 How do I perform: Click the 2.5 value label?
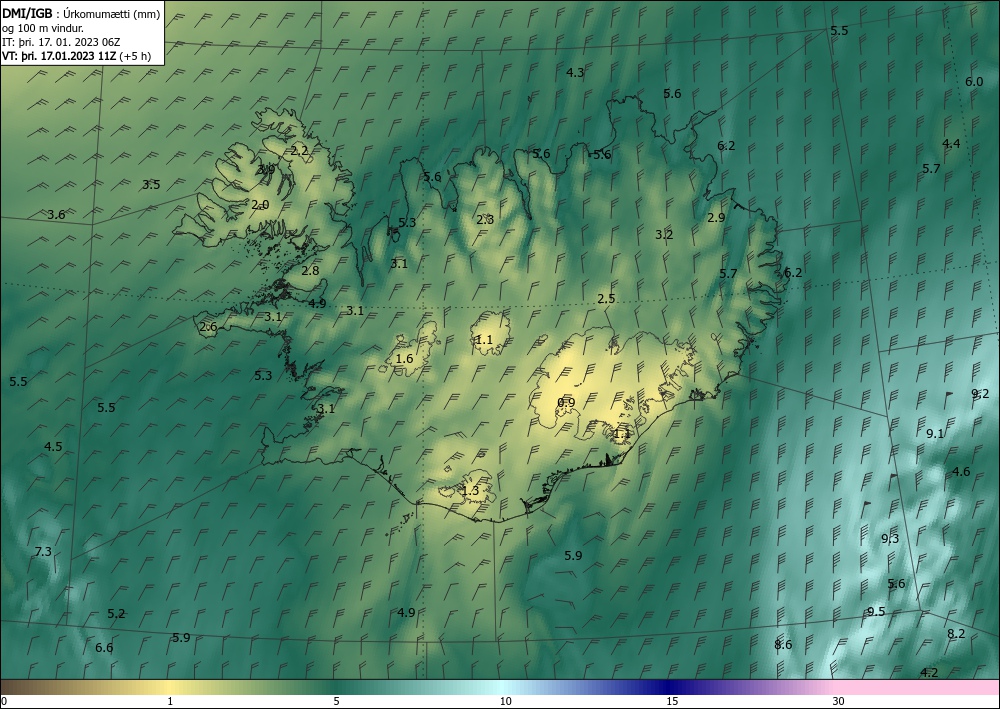[x=606, y=298]
